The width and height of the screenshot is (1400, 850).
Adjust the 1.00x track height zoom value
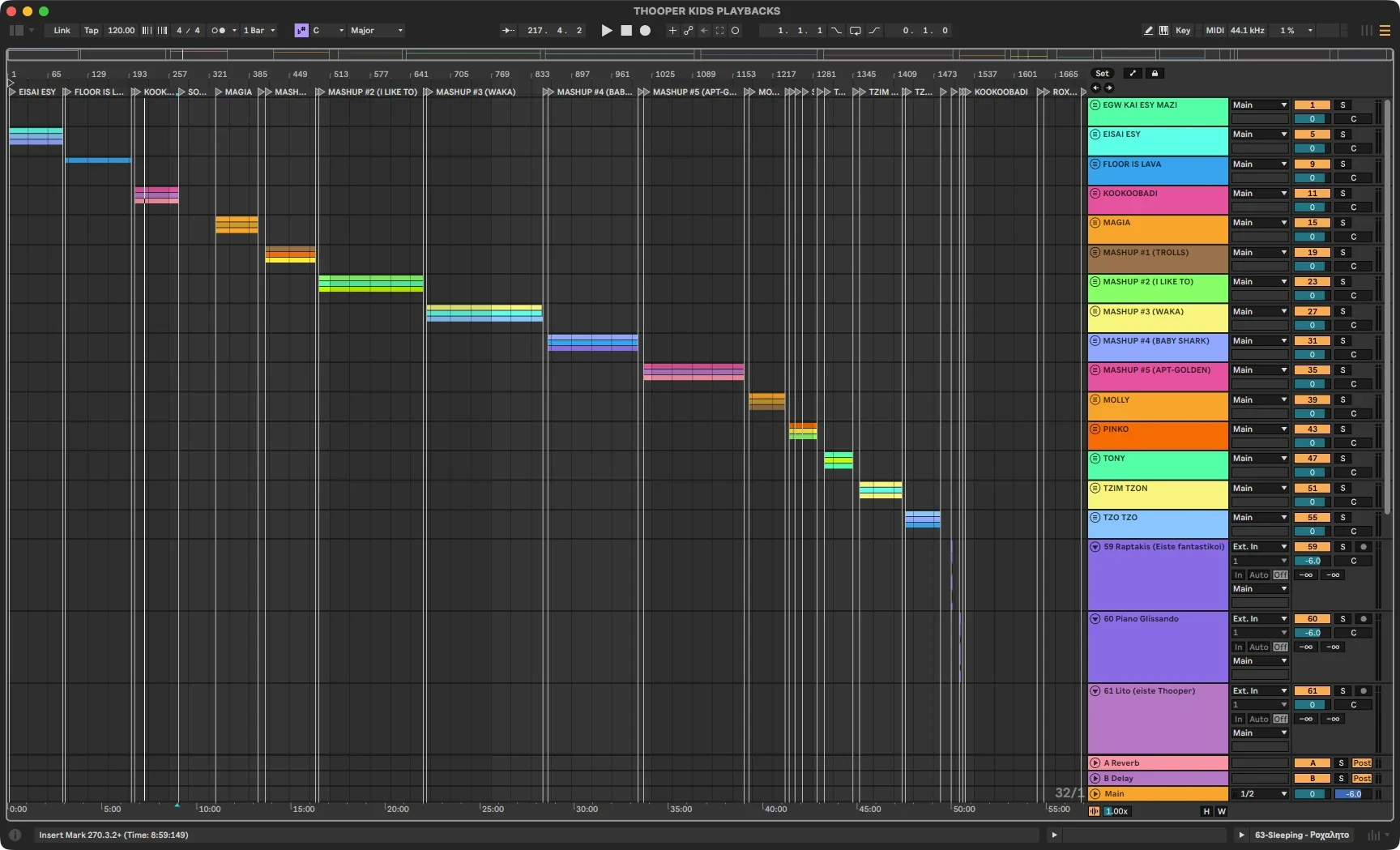[x=1116, y=812]
